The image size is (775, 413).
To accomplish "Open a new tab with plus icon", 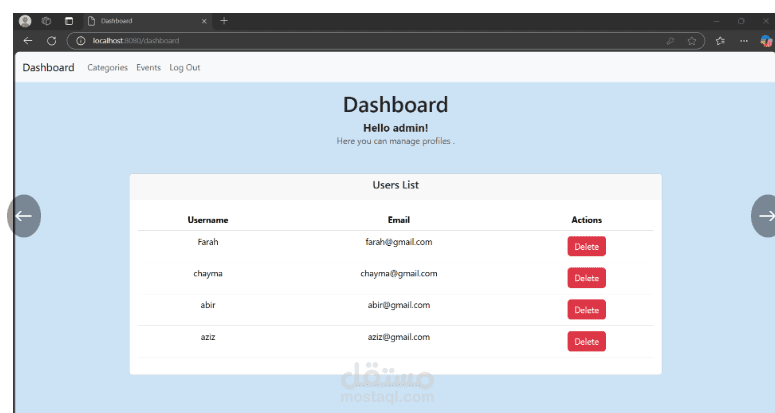I will [224, 21].
